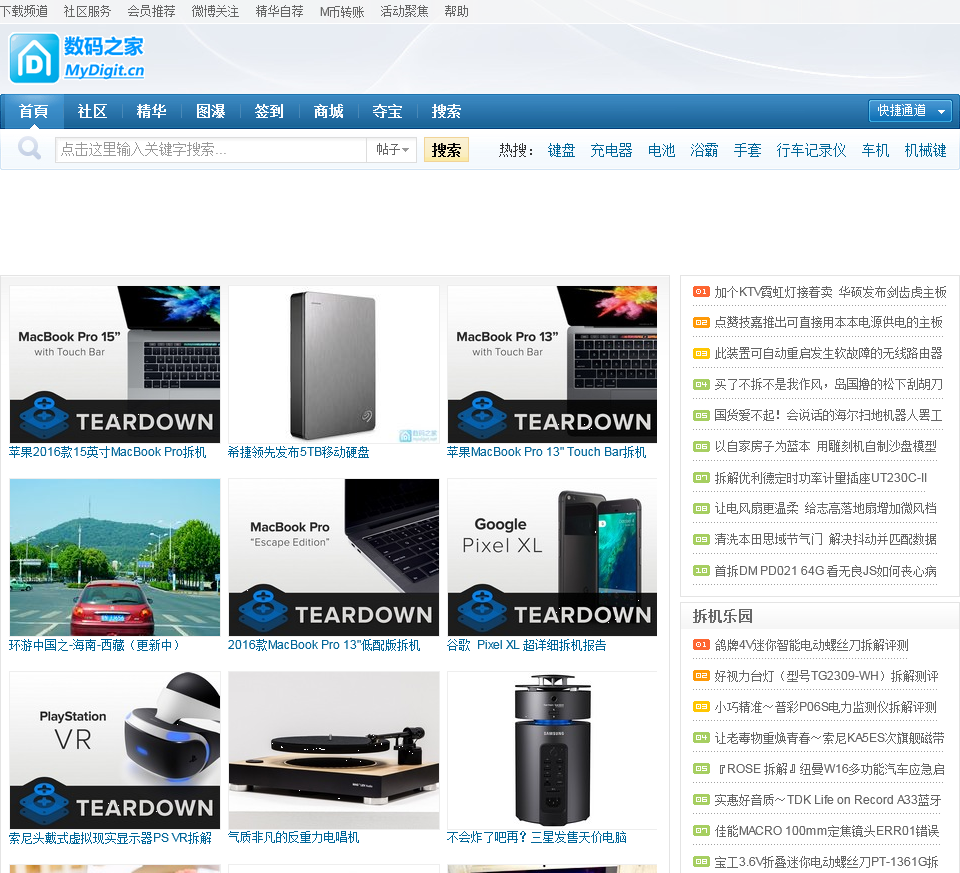Image resolution: width=960 pixels, height=873 pixels.
Task: Open 会员推荐 in top menu
Action: (x=151, y=11)
